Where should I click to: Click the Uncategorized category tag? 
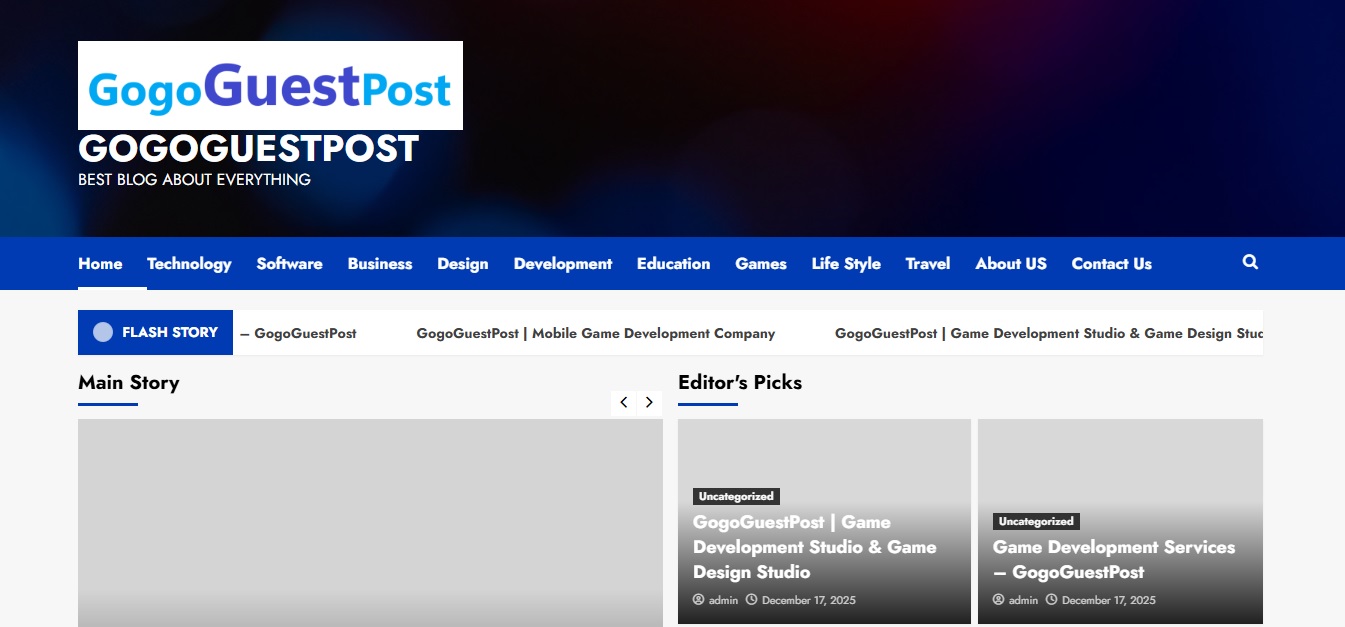pyautogui.click(x=737, y=496)
